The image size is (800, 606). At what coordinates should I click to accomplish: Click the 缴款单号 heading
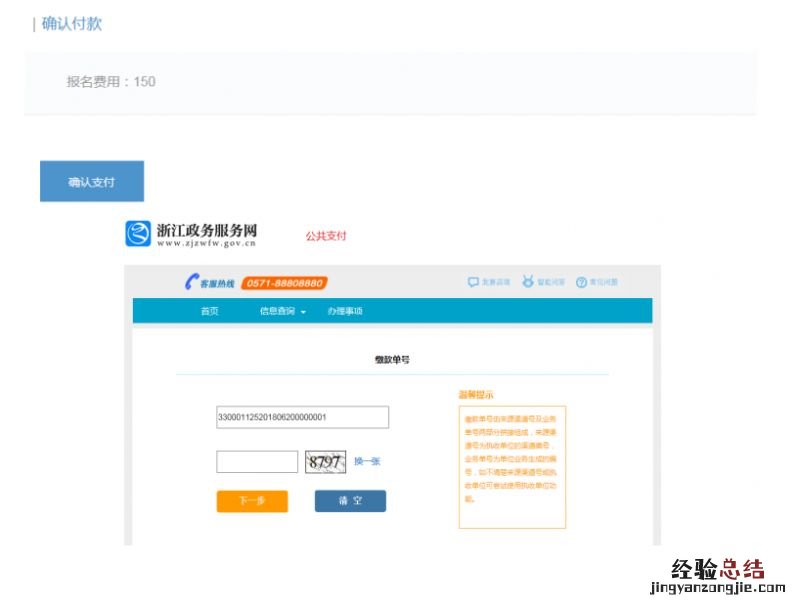pyautogui.click(x=392, y=360)
